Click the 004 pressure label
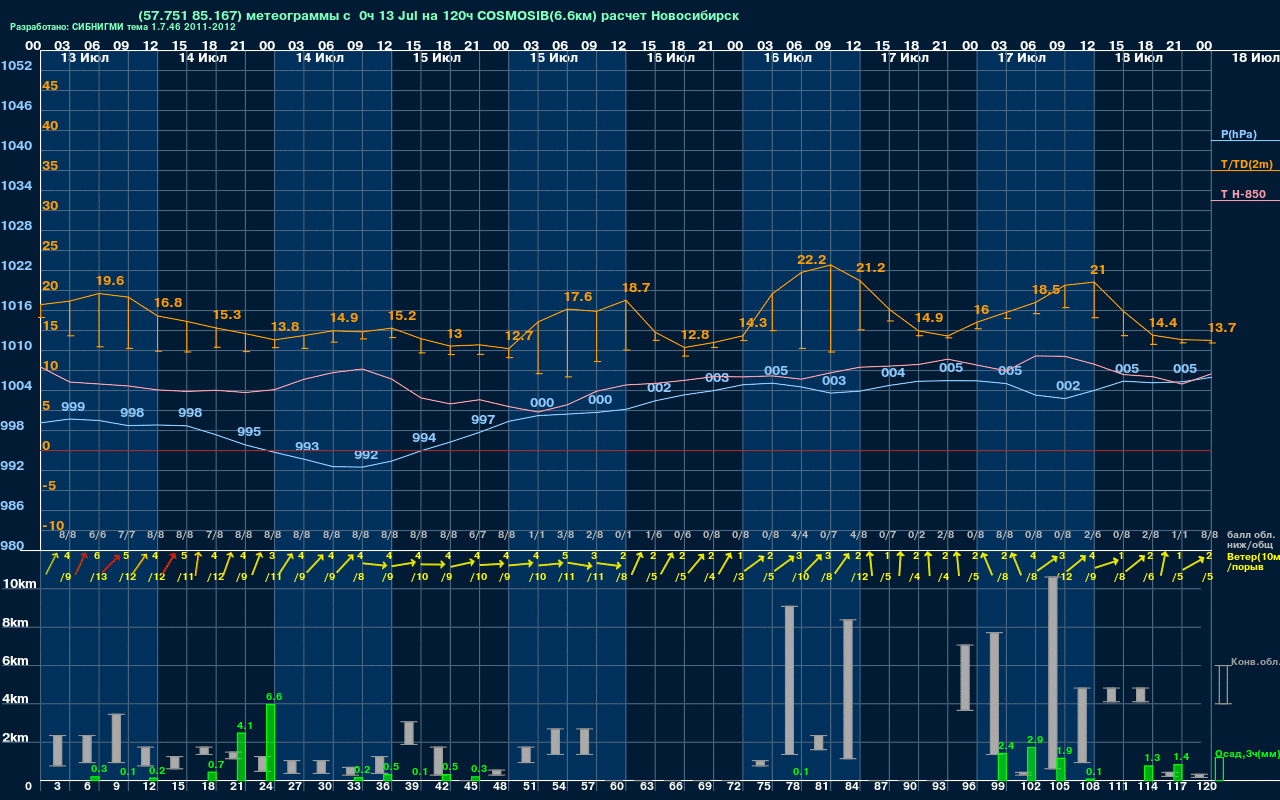Screen dimensions: 1280x800 pyautogui.click(x=893, y=373)
